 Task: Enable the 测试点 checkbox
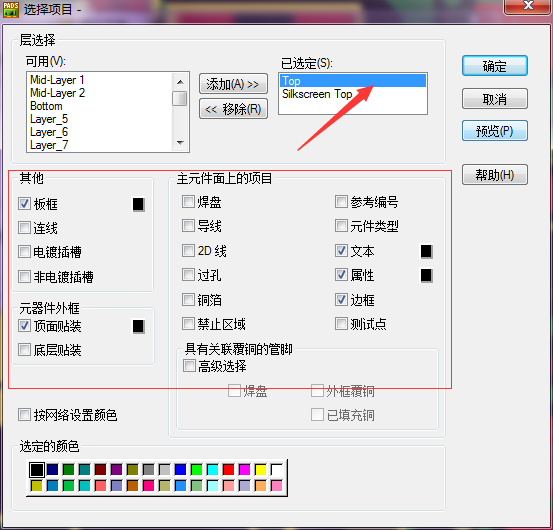pyautogui.click(x=341, y=323)
